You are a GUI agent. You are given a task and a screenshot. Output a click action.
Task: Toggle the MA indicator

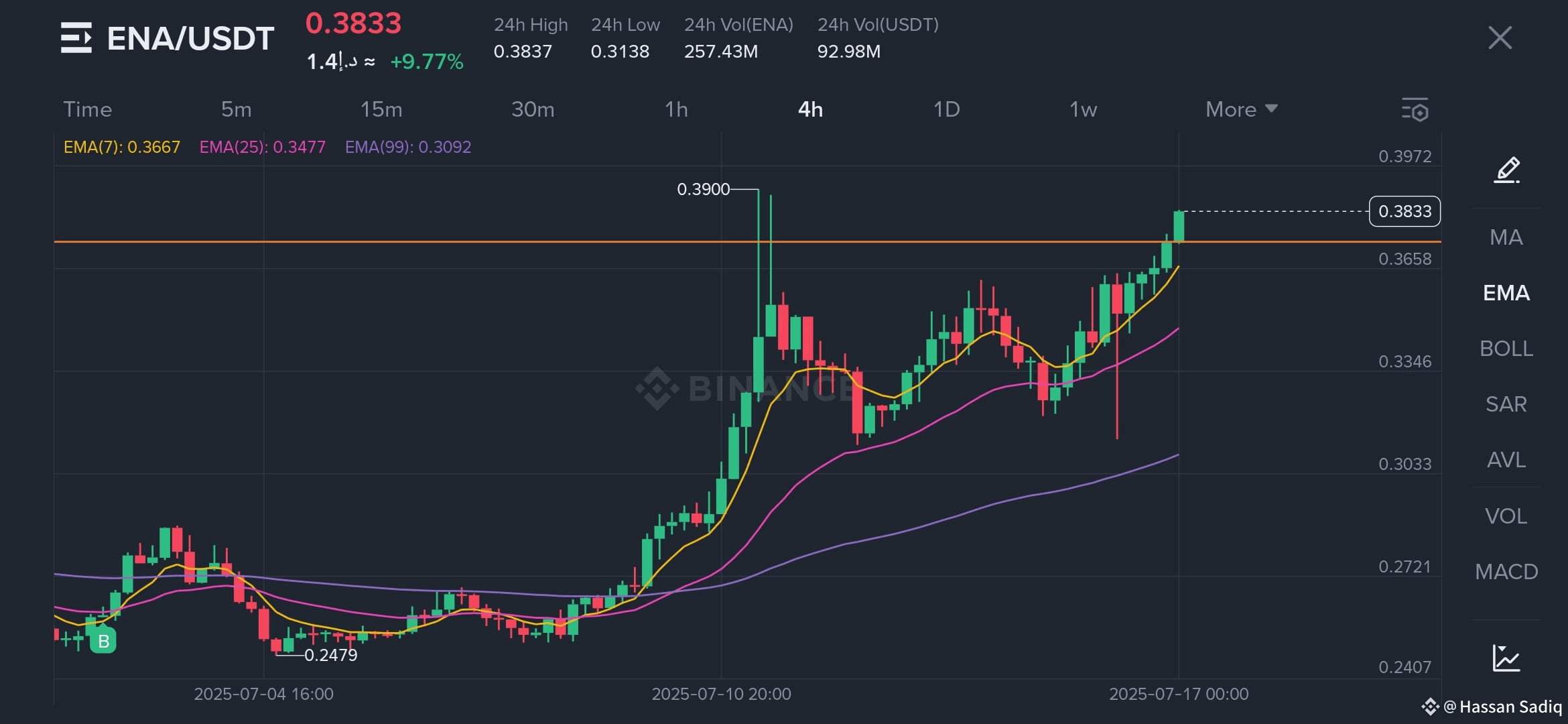click(1506, 237)
